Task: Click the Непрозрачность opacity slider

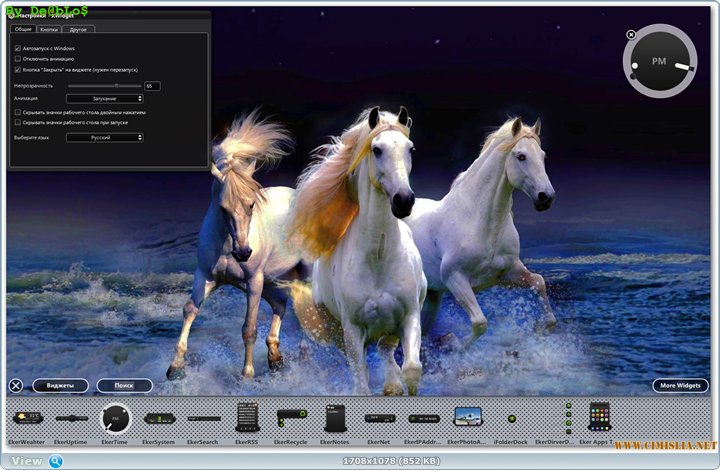Action: pyautogui.click(x=104, y=86)
